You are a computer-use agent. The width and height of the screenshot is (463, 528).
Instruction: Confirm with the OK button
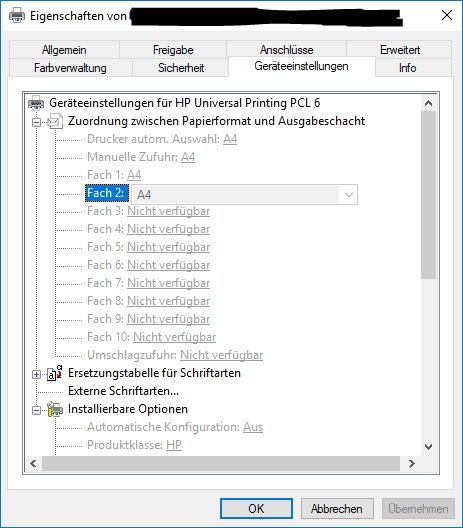256,508
